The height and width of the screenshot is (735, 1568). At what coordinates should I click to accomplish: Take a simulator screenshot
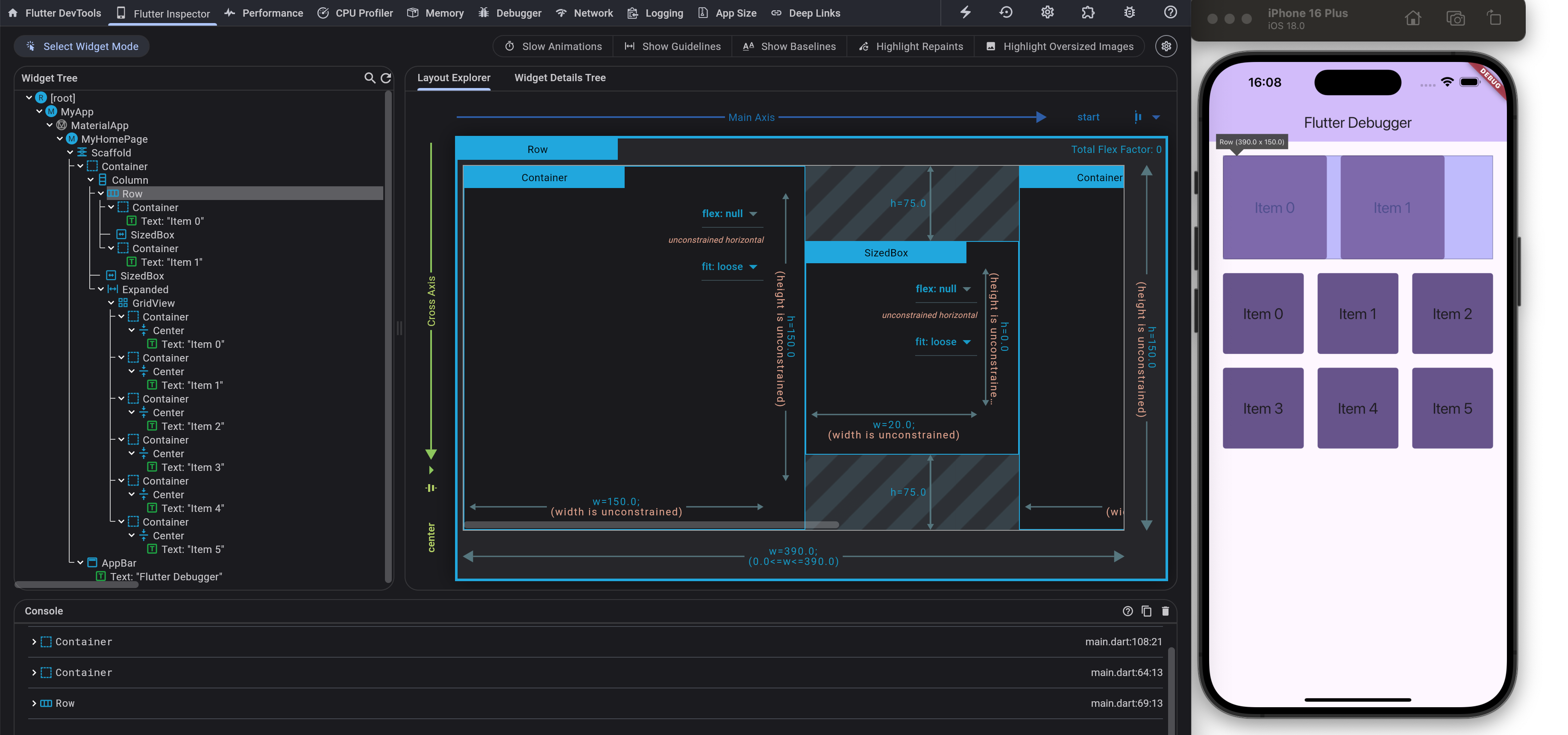(x=1455, y=18)
